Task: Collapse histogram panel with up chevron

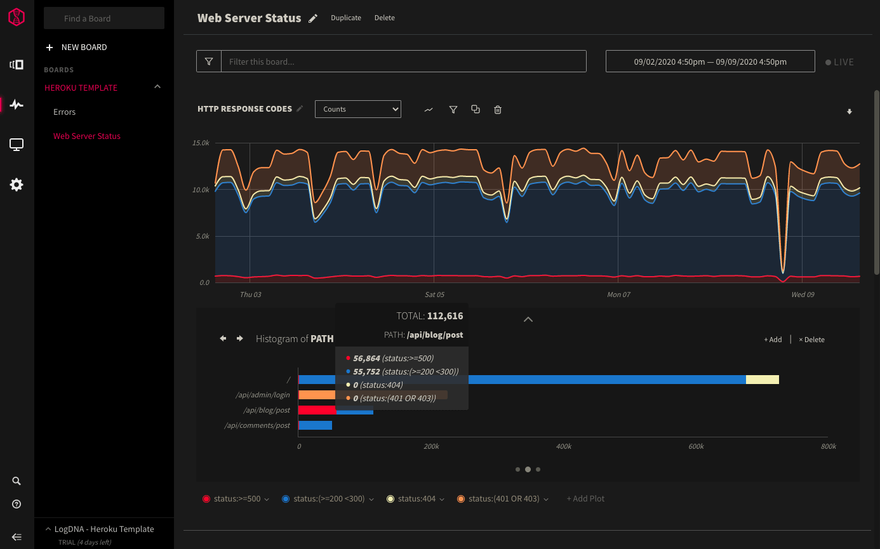Action: (x=528, y=319)
